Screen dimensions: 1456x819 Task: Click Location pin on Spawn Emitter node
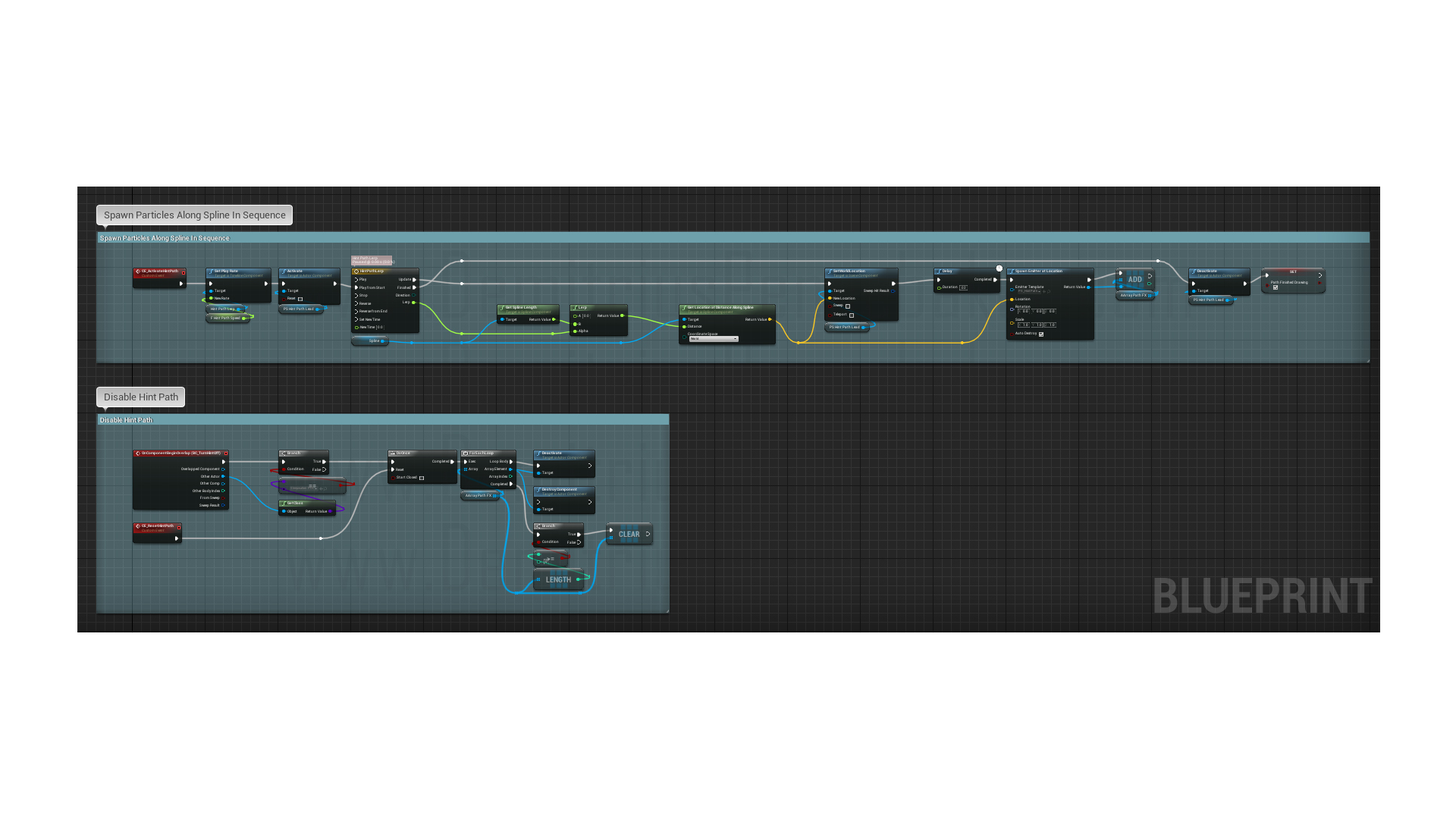click(x=1012, y=300)
